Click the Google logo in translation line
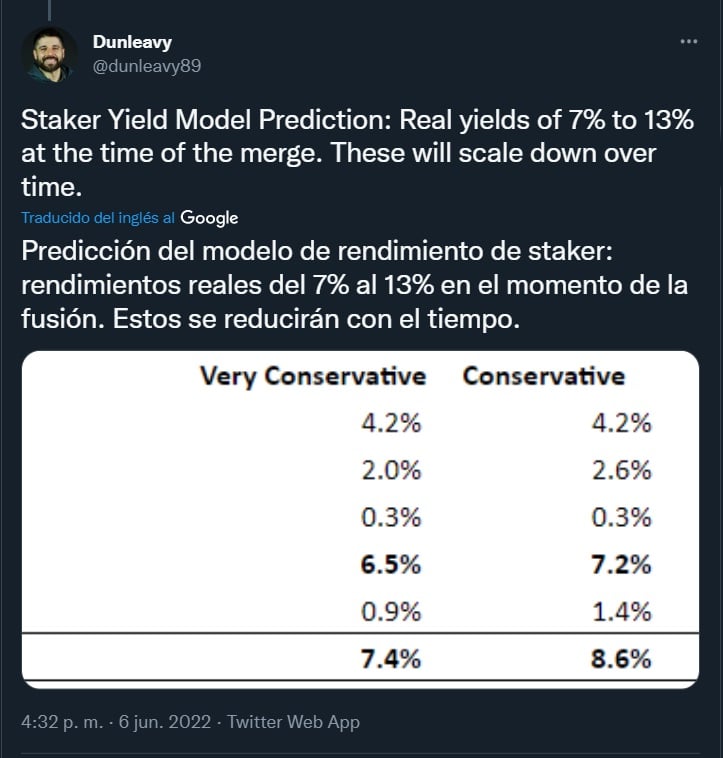This screenshot has width=723, height=758. click(x=209, y=218)
